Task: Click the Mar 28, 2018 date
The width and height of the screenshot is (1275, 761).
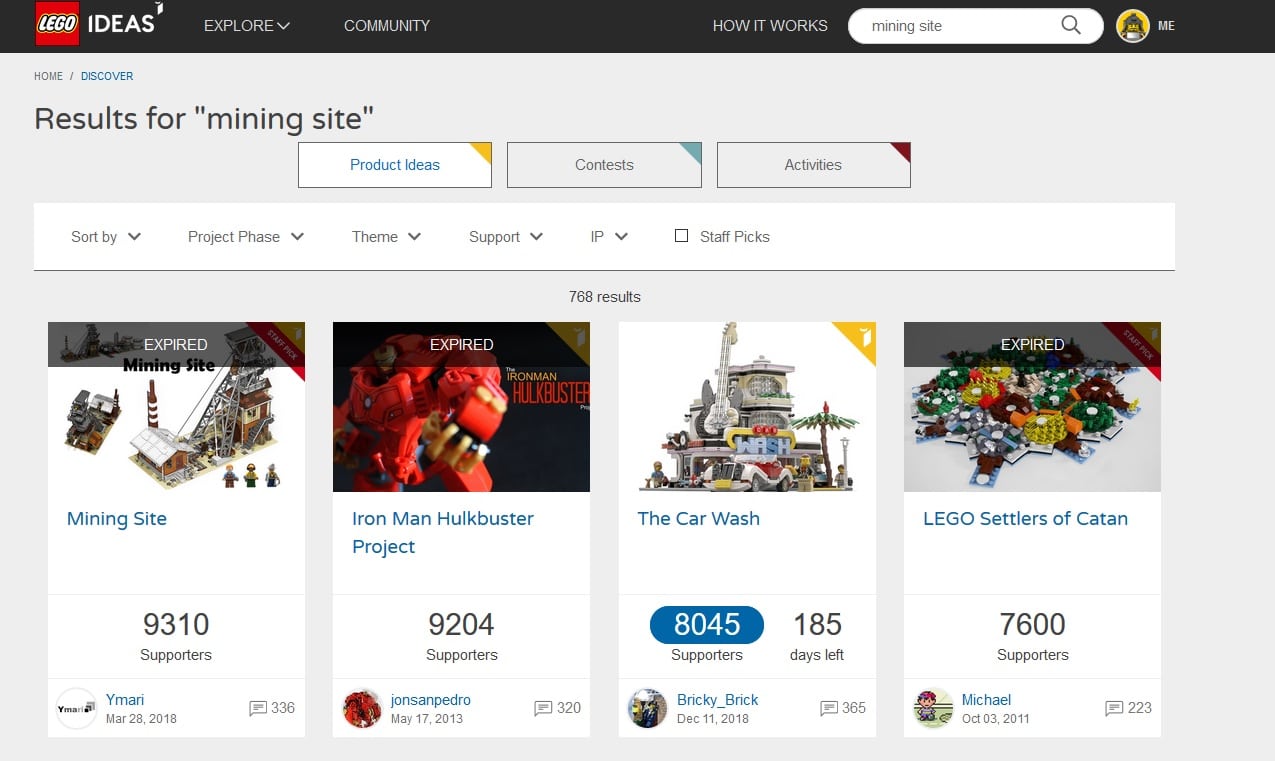Action: coord(141,719)
